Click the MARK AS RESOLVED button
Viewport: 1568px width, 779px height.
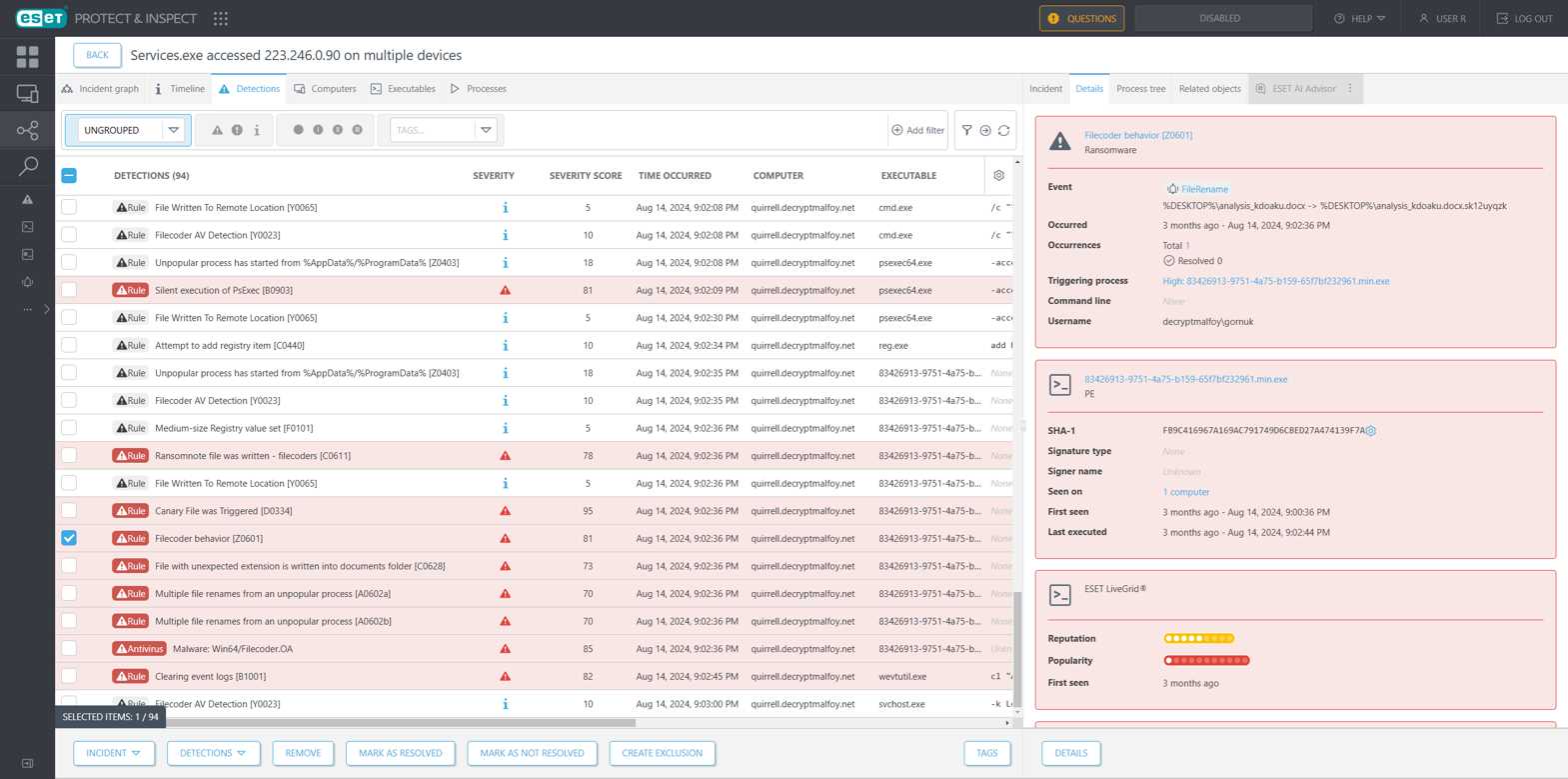400,753
